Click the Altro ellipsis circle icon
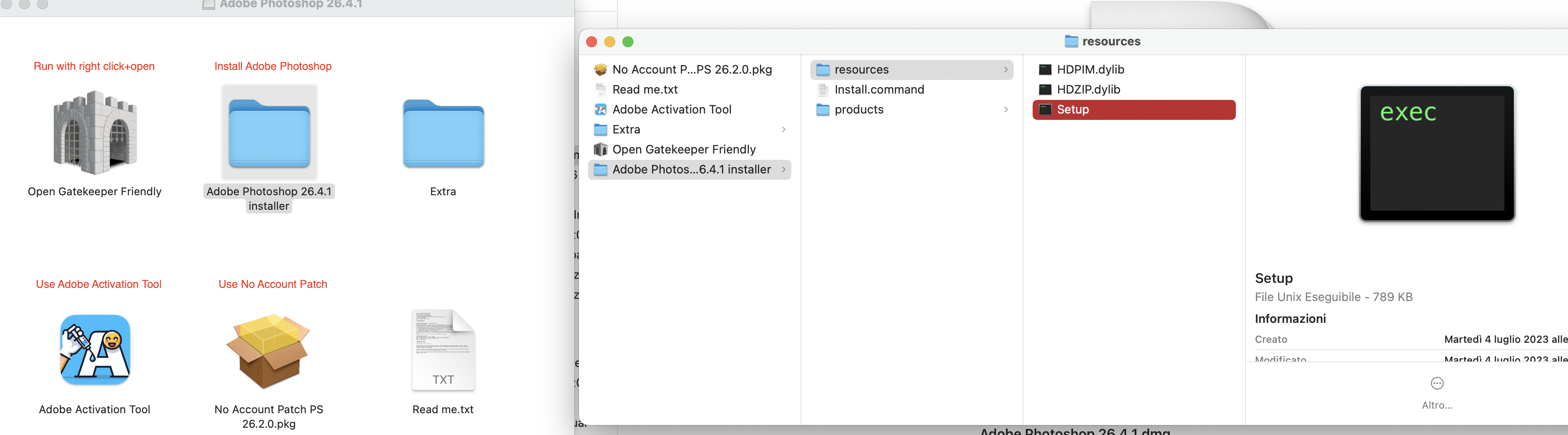1568x435 pixels. tap(1436, 383)
